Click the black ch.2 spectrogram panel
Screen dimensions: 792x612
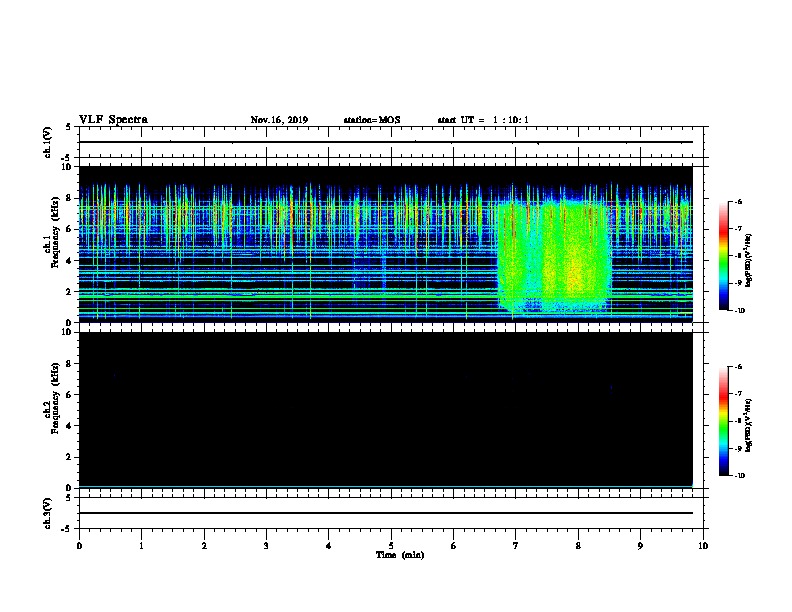coord(386,410)
